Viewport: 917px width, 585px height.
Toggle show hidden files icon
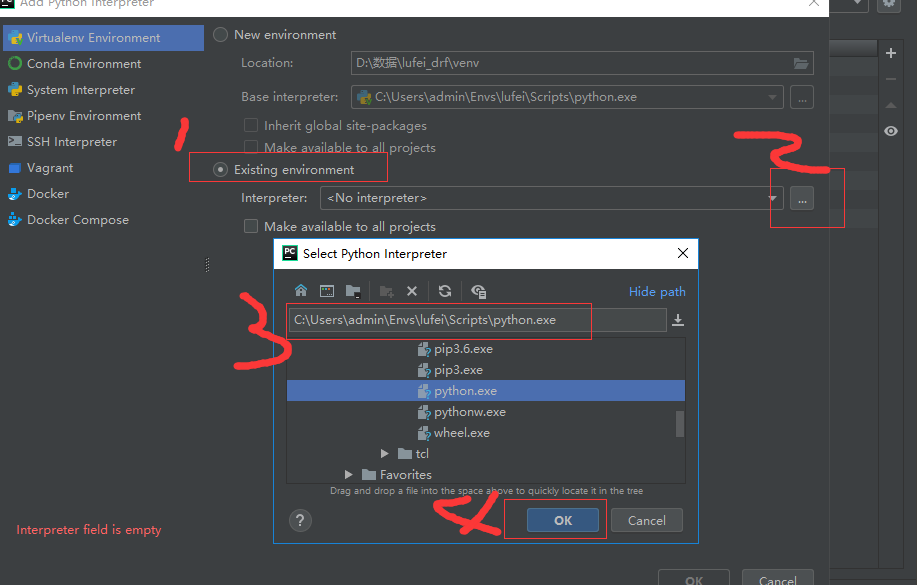pyautogui.click(x=478, y=291)
